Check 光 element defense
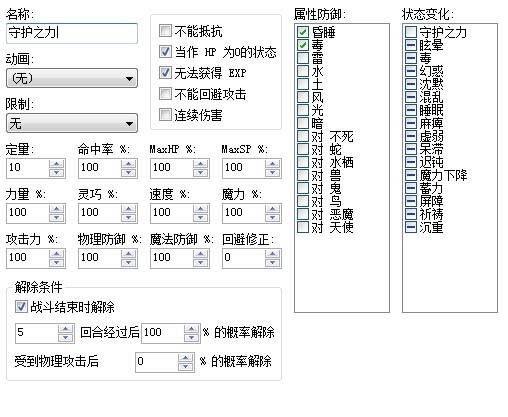The image size is (508, 417). [303, 110]
